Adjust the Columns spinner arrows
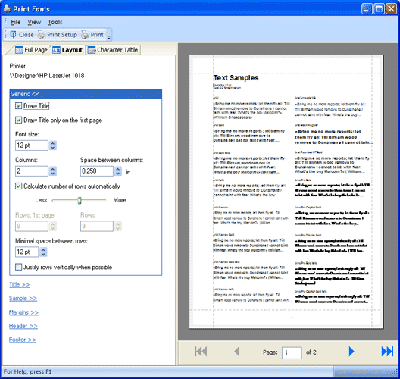This screenshot has width=400, height=379. pos(53,171)
